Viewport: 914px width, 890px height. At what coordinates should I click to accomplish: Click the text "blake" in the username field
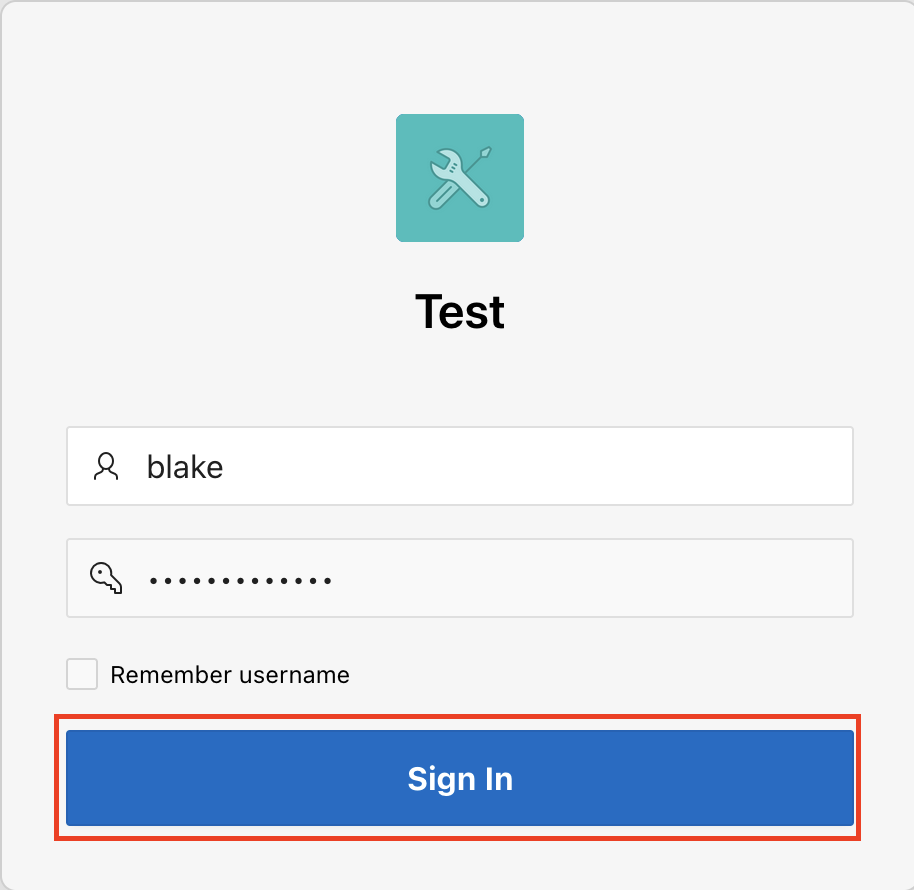point(185,466)
